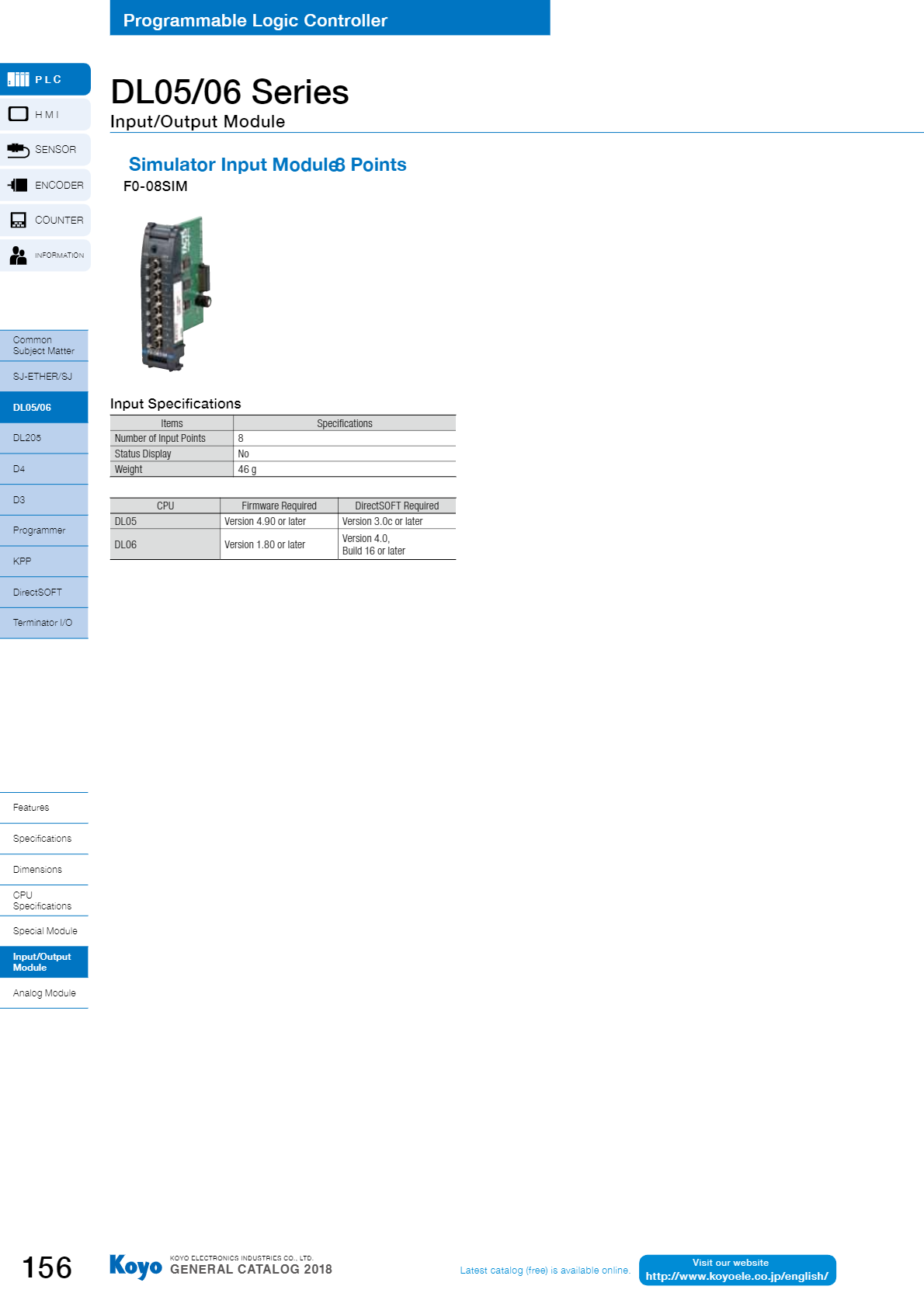Go to the highlighted Input/Output Module section
The height and width of the screenshot is (1307, 924).
click(x=44, y=962)
